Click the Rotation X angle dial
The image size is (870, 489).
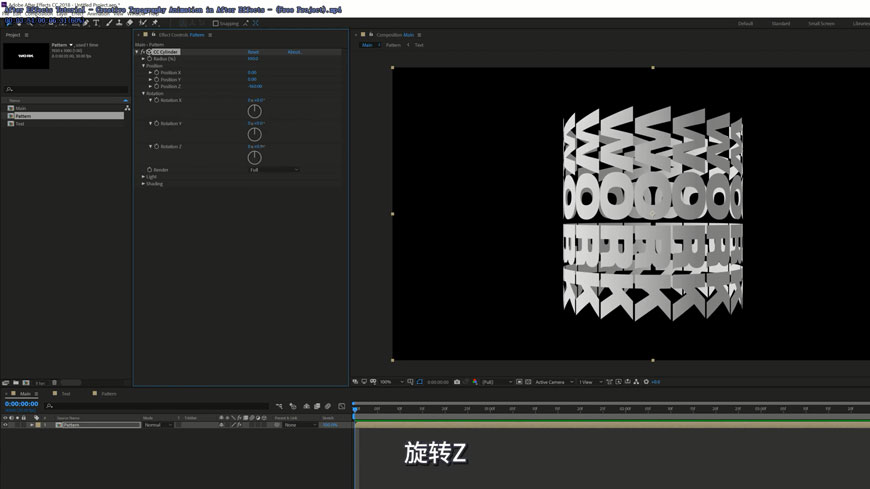(x=254, y=112)
